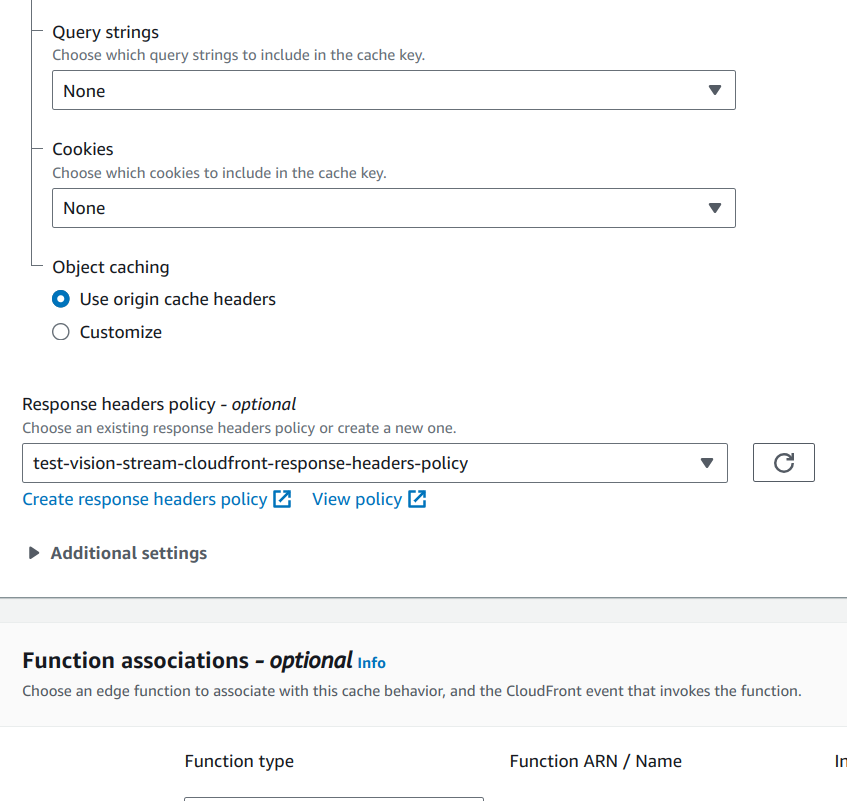
Task: Click the refresh icon beside the policy dropdown
Action: pos(783,463)
